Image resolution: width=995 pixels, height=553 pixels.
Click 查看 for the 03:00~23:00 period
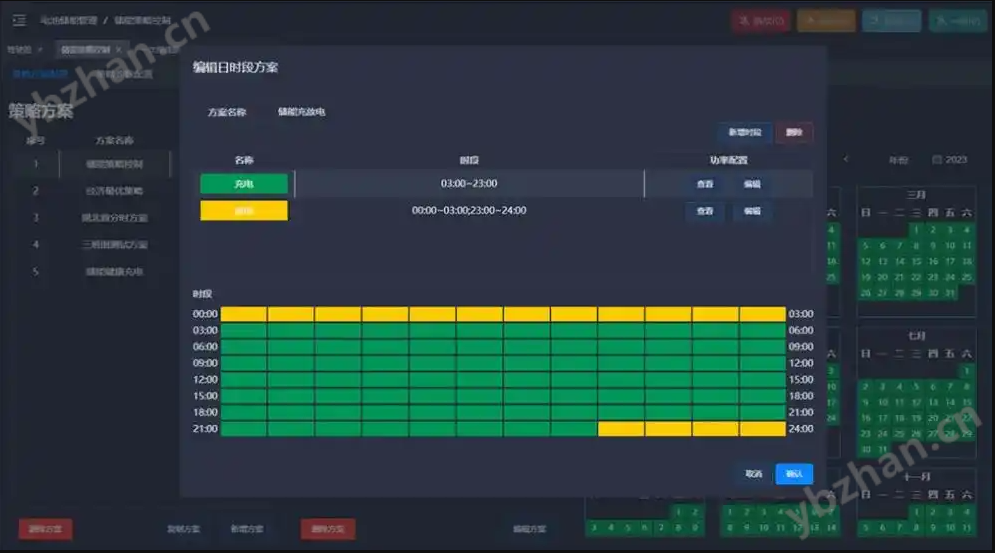(x=705, y=184)
